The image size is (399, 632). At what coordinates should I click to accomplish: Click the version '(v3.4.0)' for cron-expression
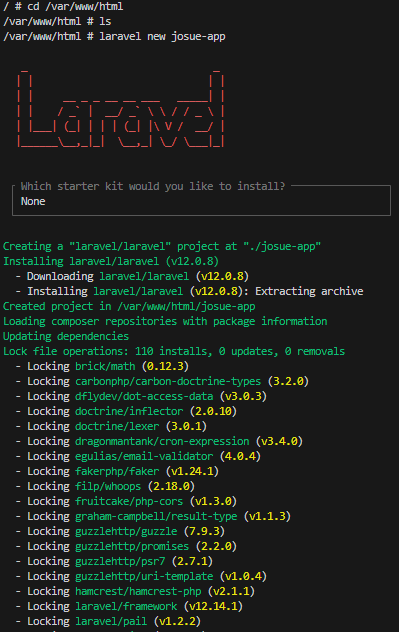point(279,441)
